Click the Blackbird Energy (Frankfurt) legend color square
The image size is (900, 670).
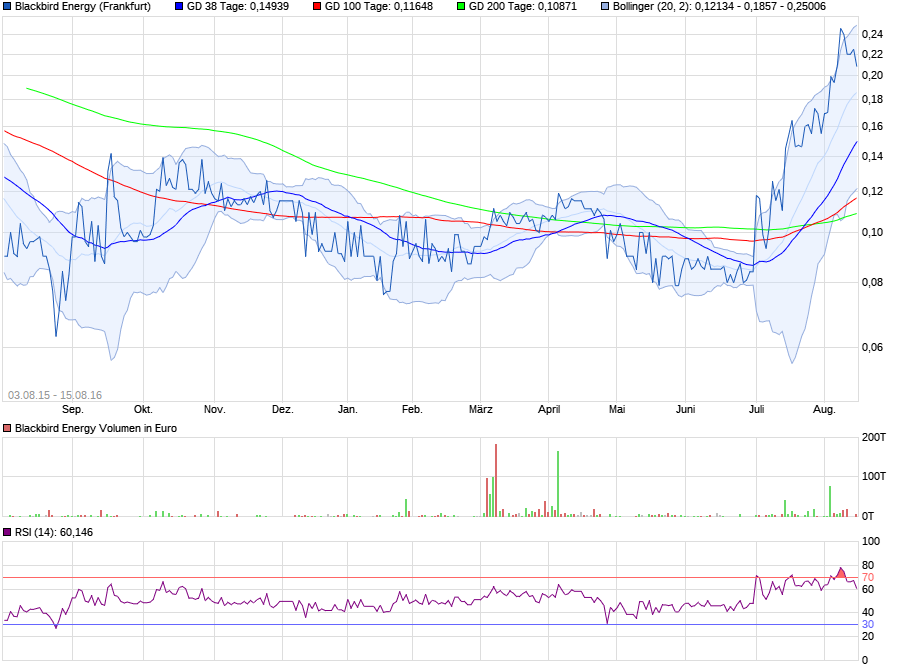(7, 7)
